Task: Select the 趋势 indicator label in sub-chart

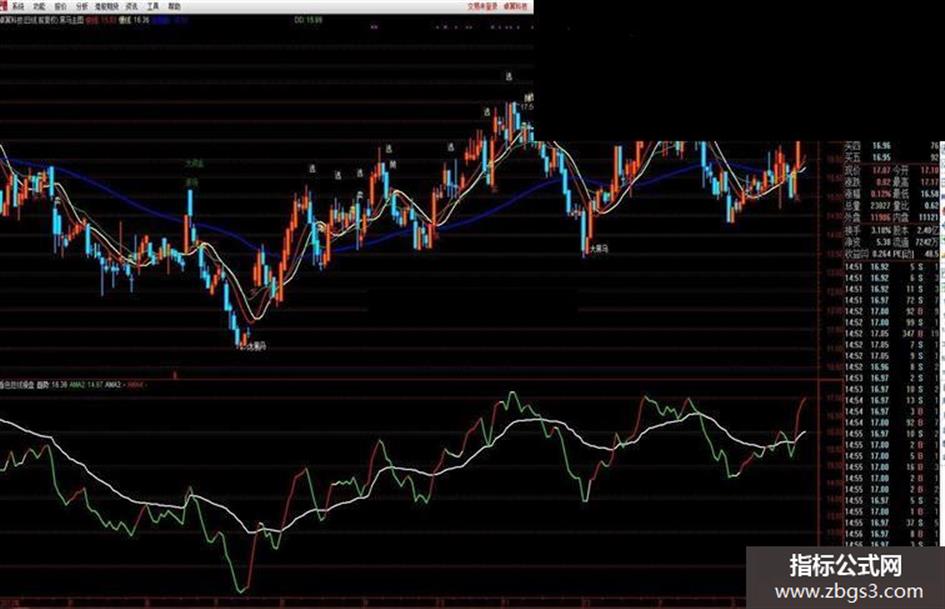Action: pyautogui.click(x=43, y=384)
